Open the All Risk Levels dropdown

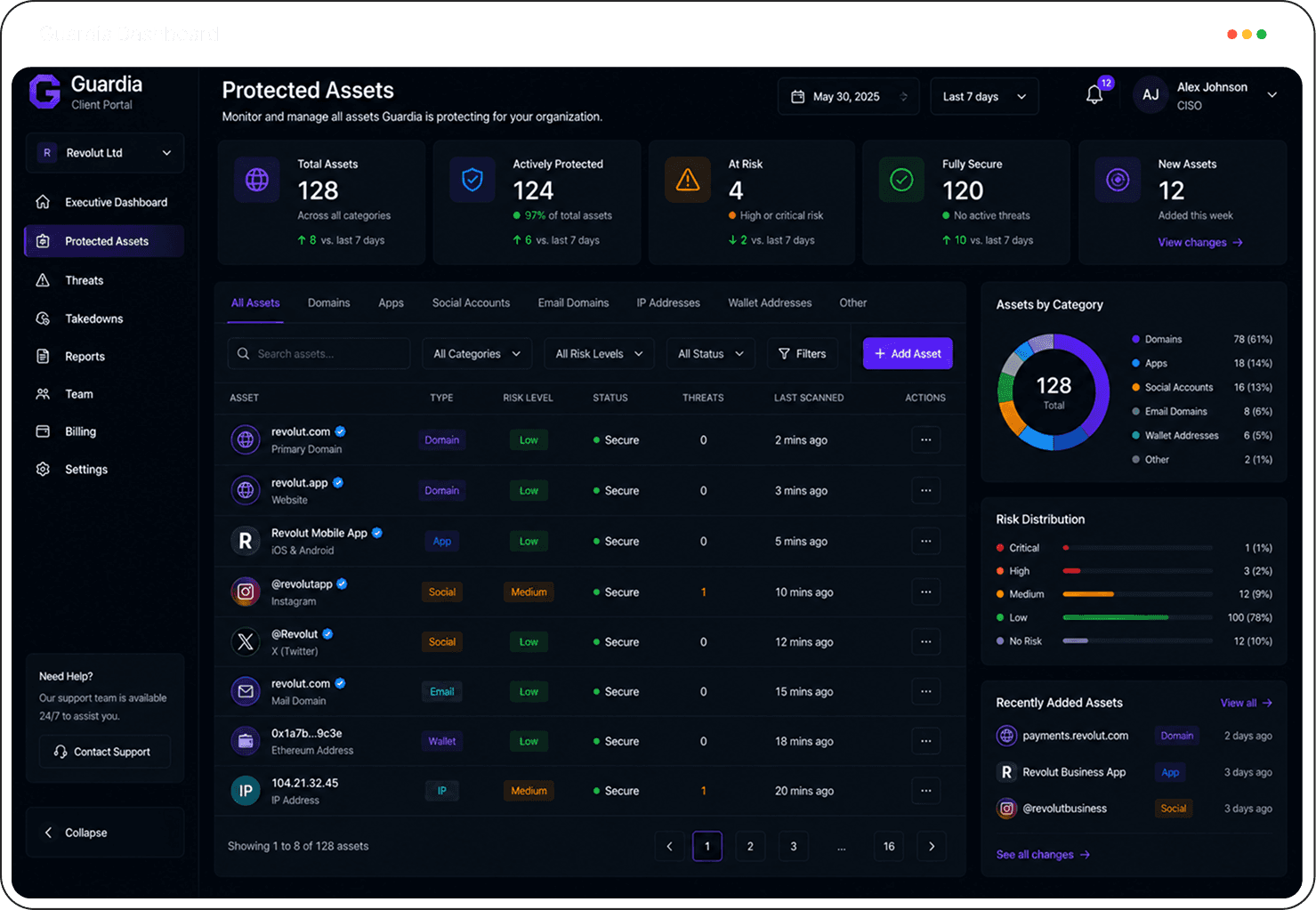(599, 354)
